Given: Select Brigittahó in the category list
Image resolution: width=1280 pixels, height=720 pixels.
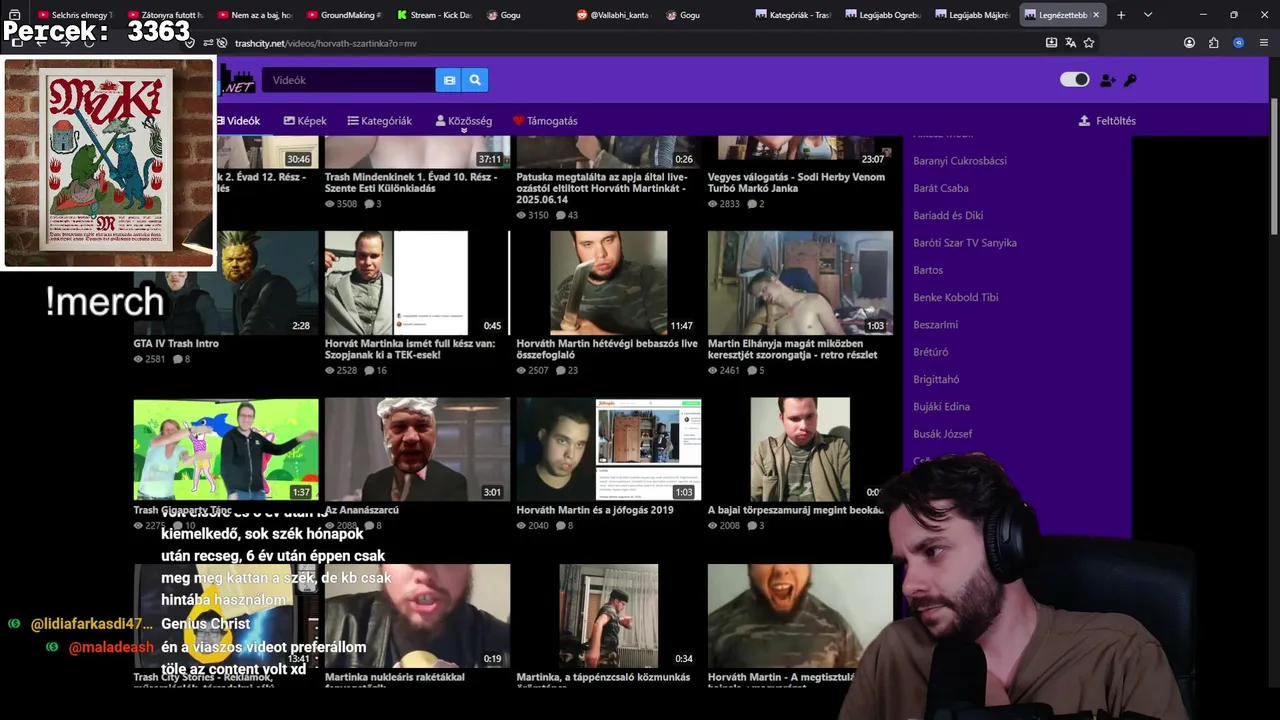Looking at the screenshot, I should click(x=936, y=379).
